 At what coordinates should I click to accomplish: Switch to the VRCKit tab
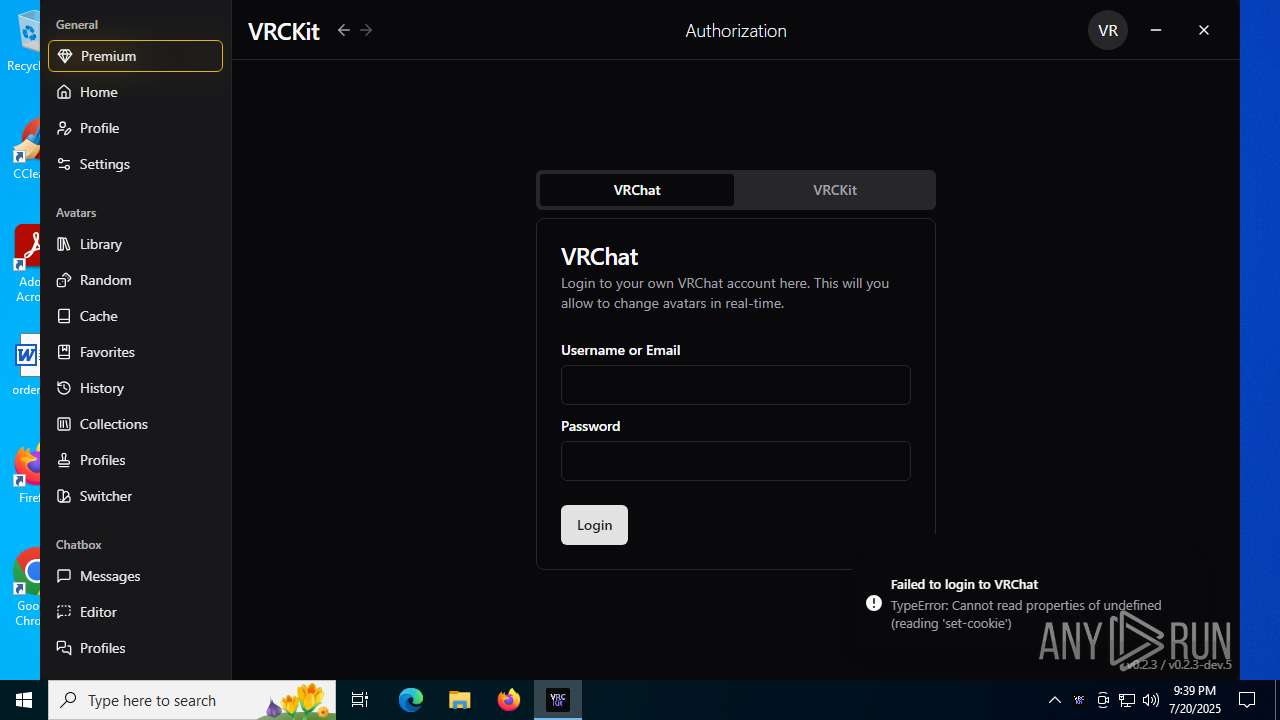pos(835,190)
